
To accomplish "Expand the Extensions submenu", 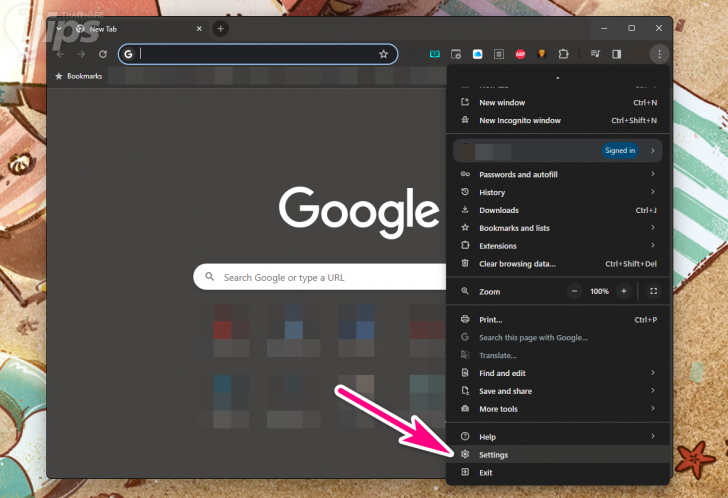I will [x=559, y=246].
